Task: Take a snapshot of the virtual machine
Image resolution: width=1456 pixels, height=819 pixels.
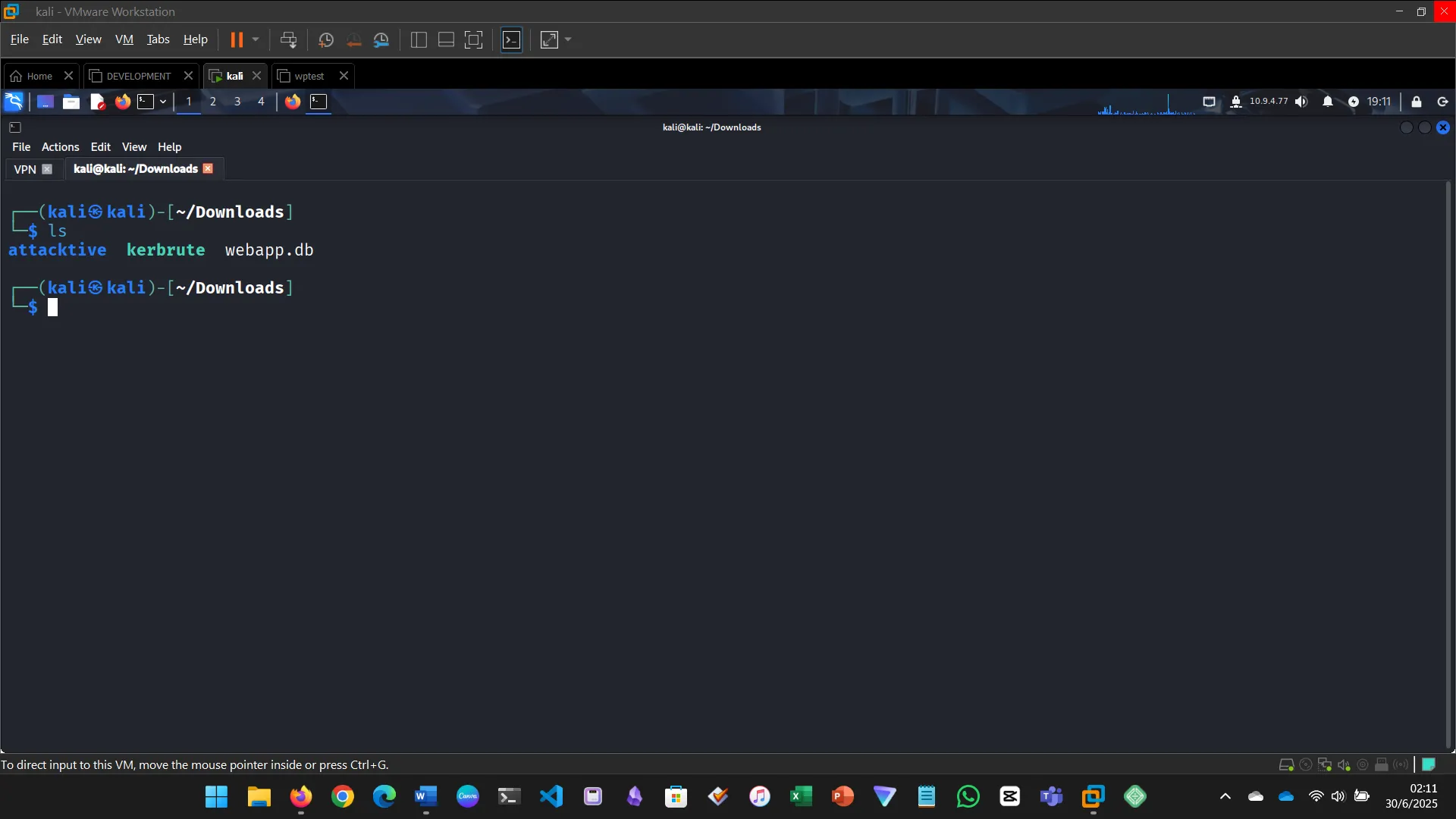Action: click(x=325, y=39)
